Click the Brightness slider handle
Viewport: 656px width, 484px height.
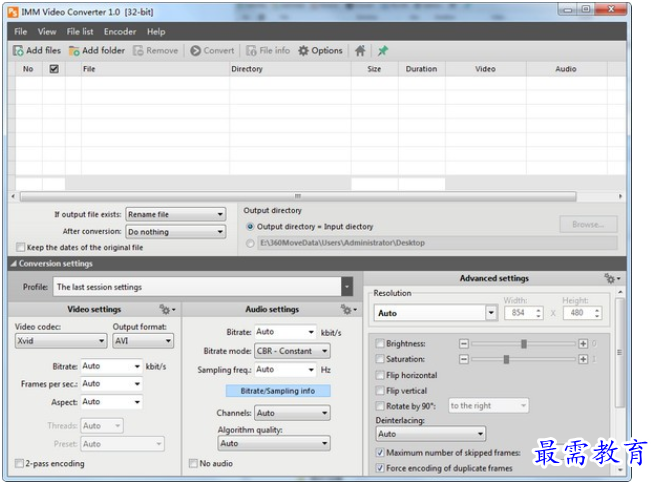click(524, 344)
